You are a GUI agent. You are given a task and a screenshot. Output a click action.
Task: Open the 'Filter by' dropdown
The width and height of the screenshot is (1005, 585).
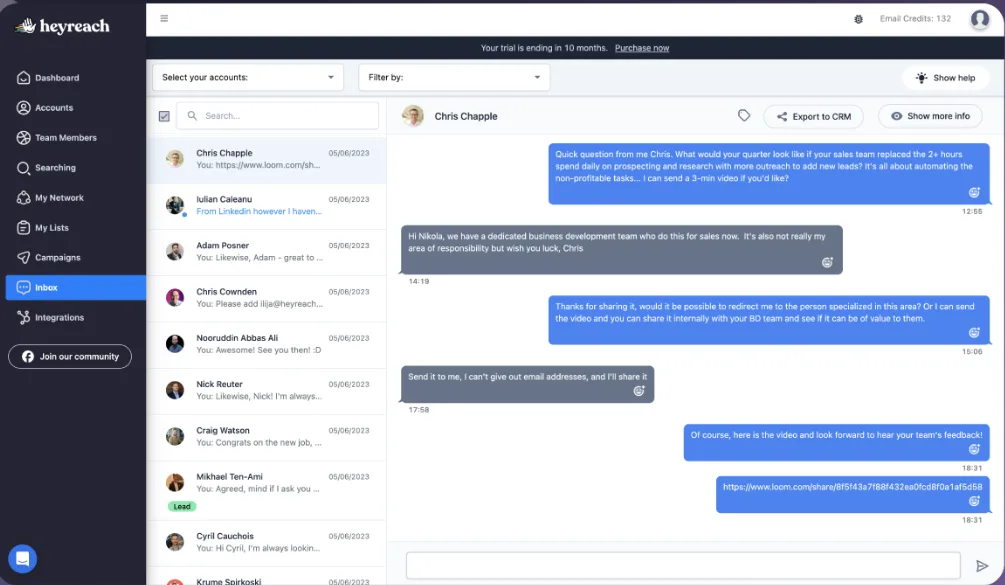tap(454, 78)
